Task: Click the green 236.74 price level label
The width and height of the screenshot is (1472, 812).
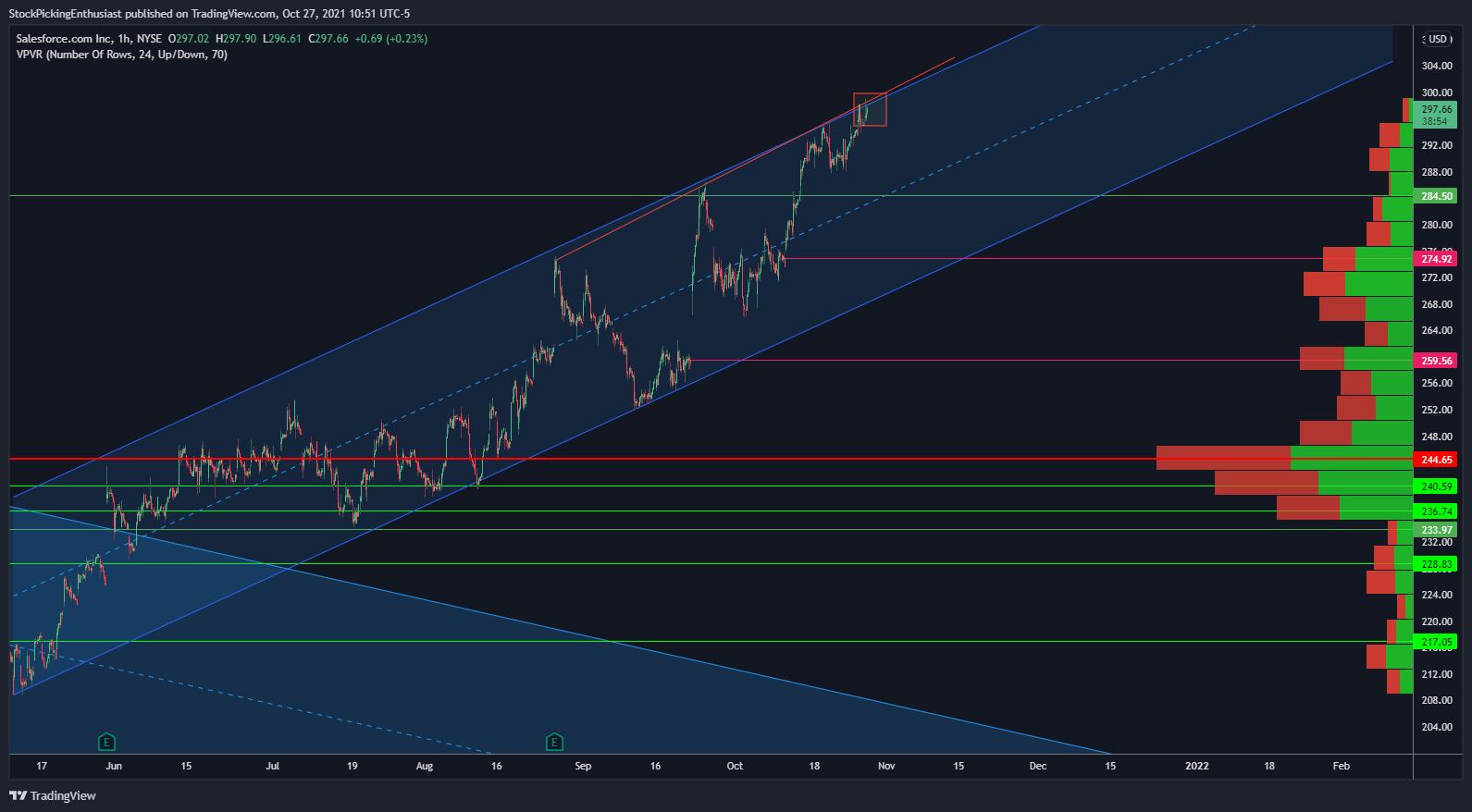Action: click(1436, 511)
